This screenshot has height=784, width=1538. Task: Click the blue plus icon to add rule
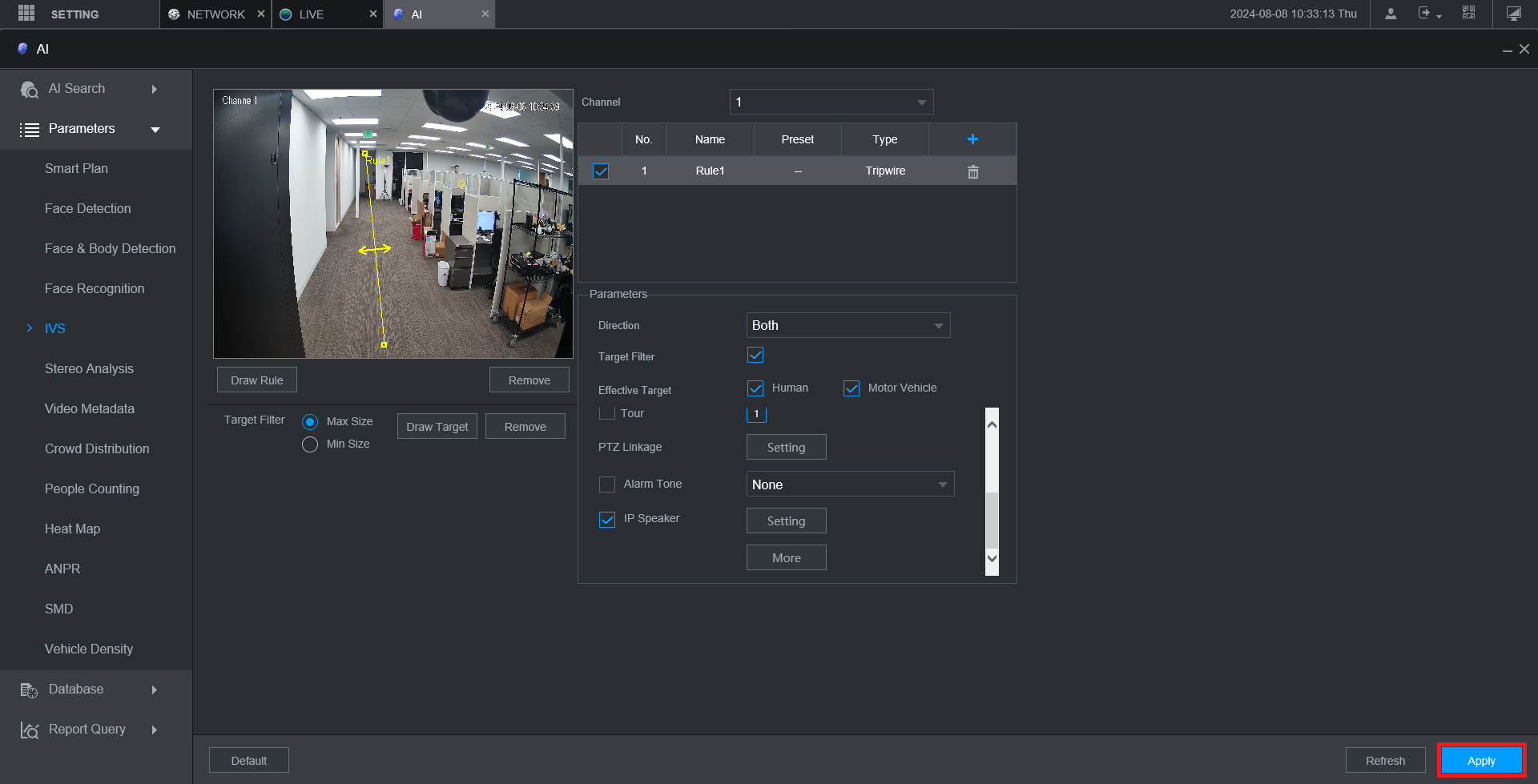(x=972, y=139)
